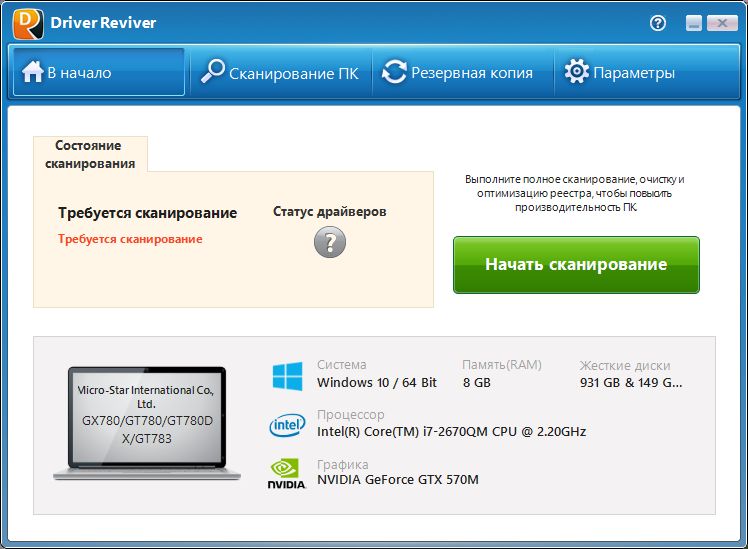Click the Windows logo icon

click(287, 376)
